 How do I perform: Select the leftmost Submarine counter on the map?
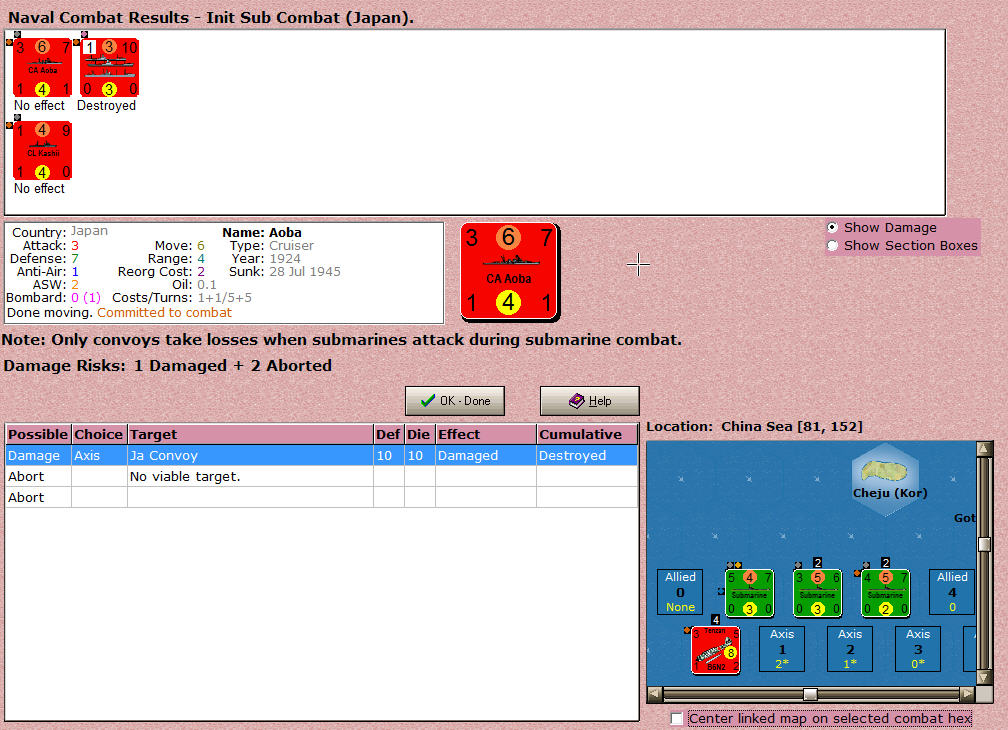(748, 592)
